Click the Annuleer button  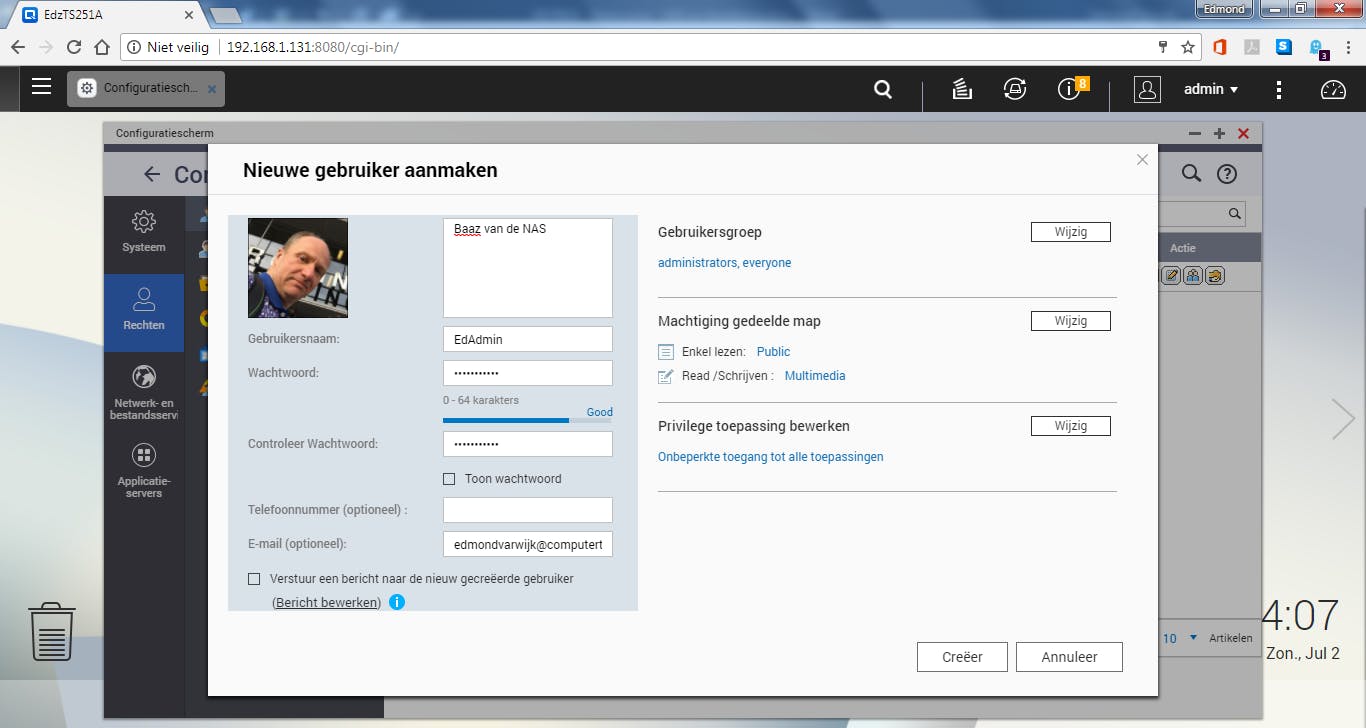pos(1069,657)
